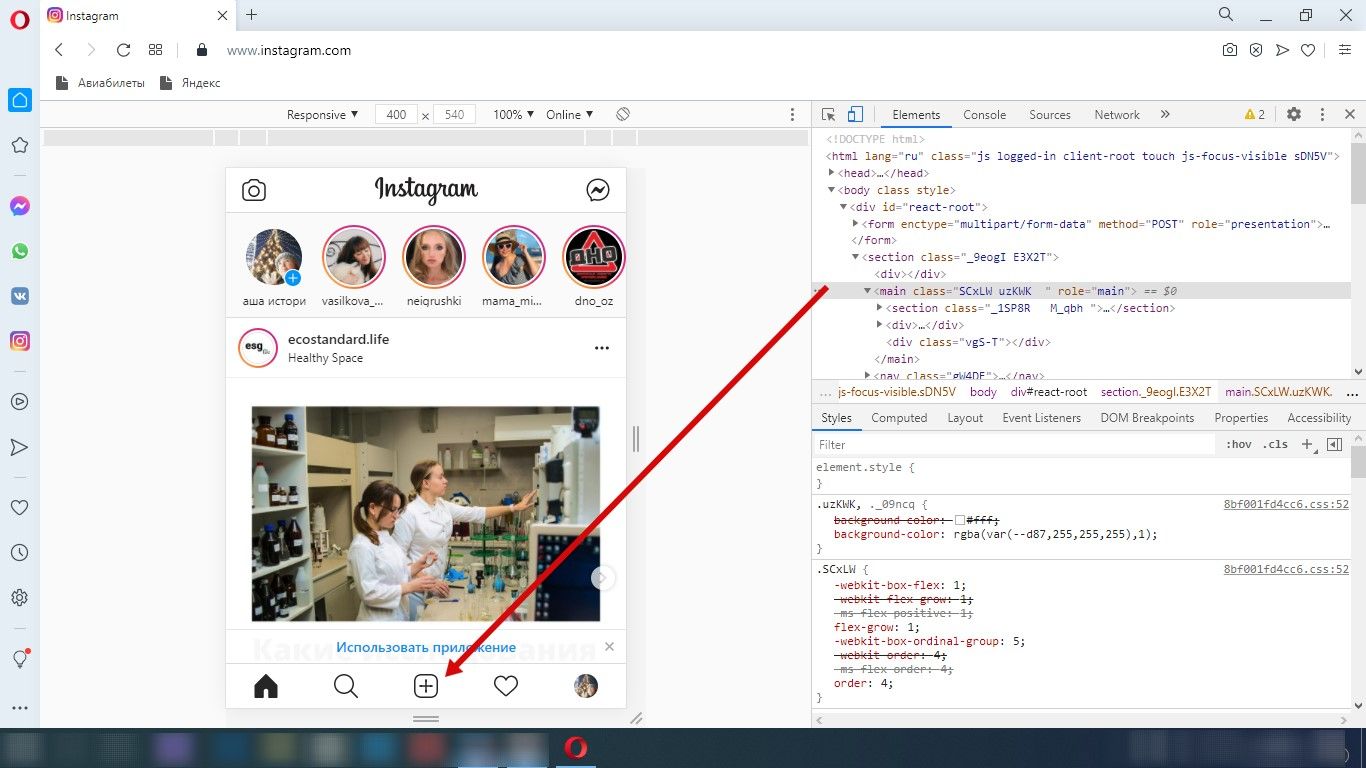
Task: Expand the head element node
Action: [832, 173]
